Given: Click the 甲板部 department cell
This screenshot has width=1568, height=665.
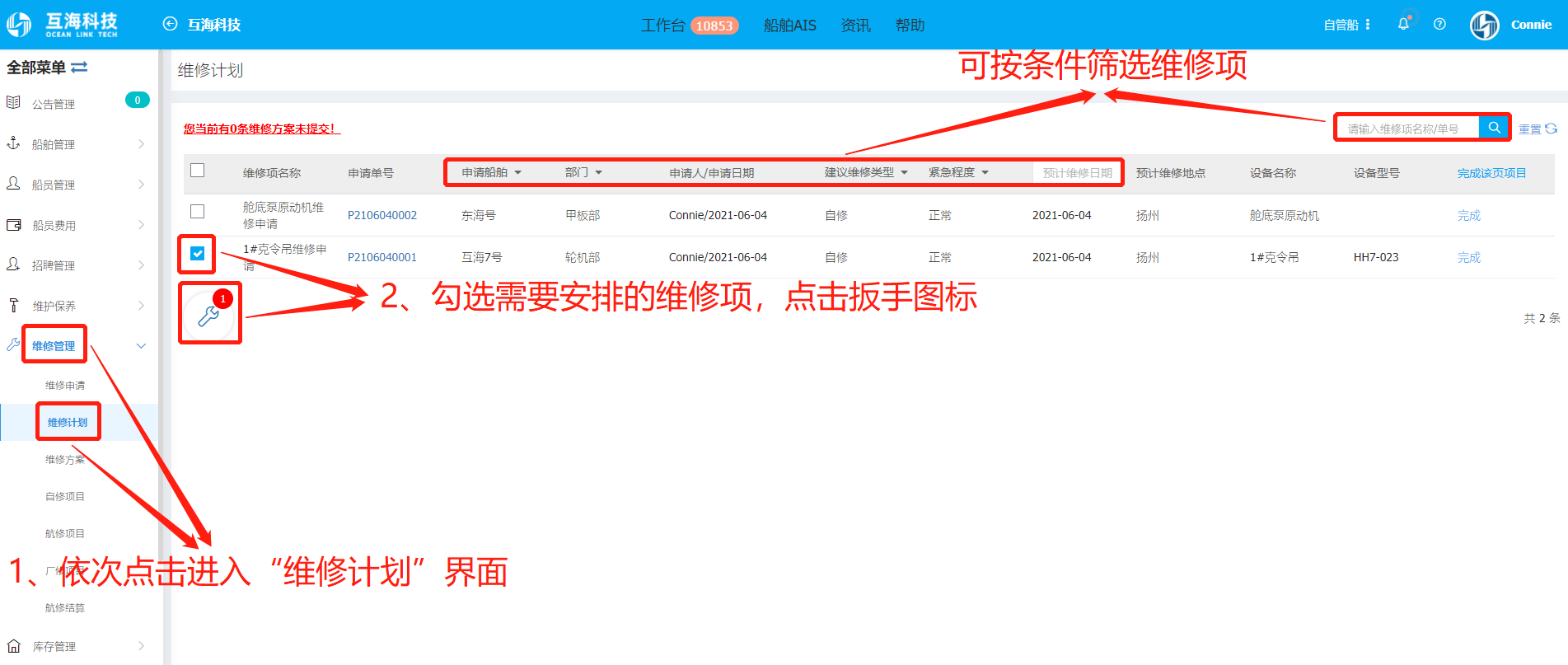Looking at the screenshot, I should [583, 215].
